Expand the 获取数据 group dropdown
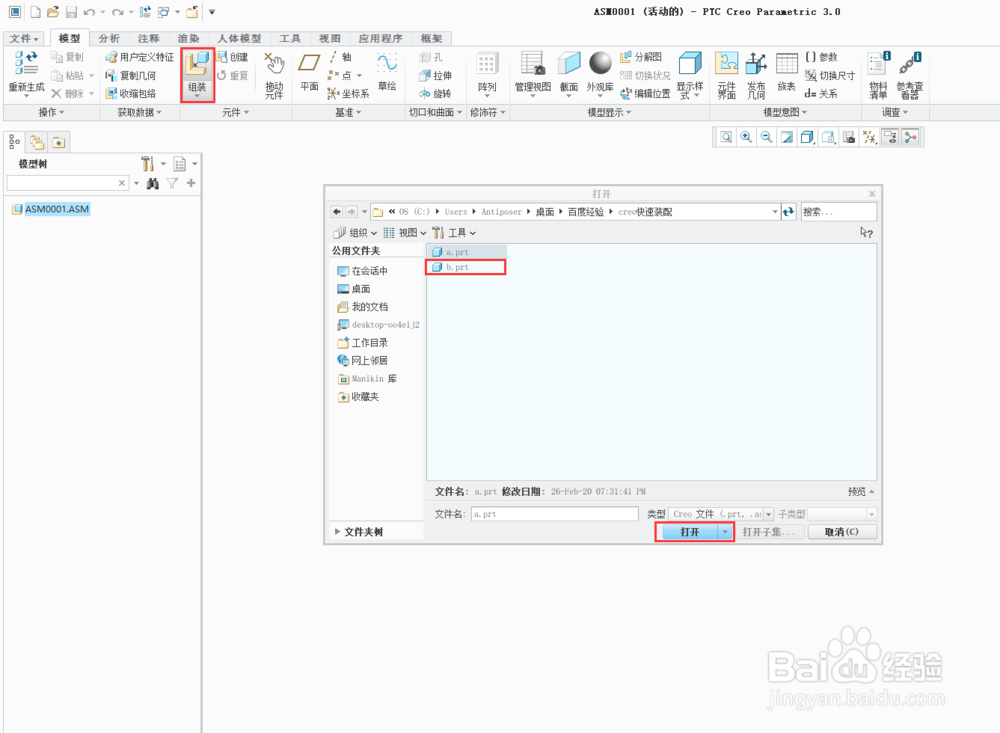The height and width of the screenshot is (733, 1000). coord(140,112)
